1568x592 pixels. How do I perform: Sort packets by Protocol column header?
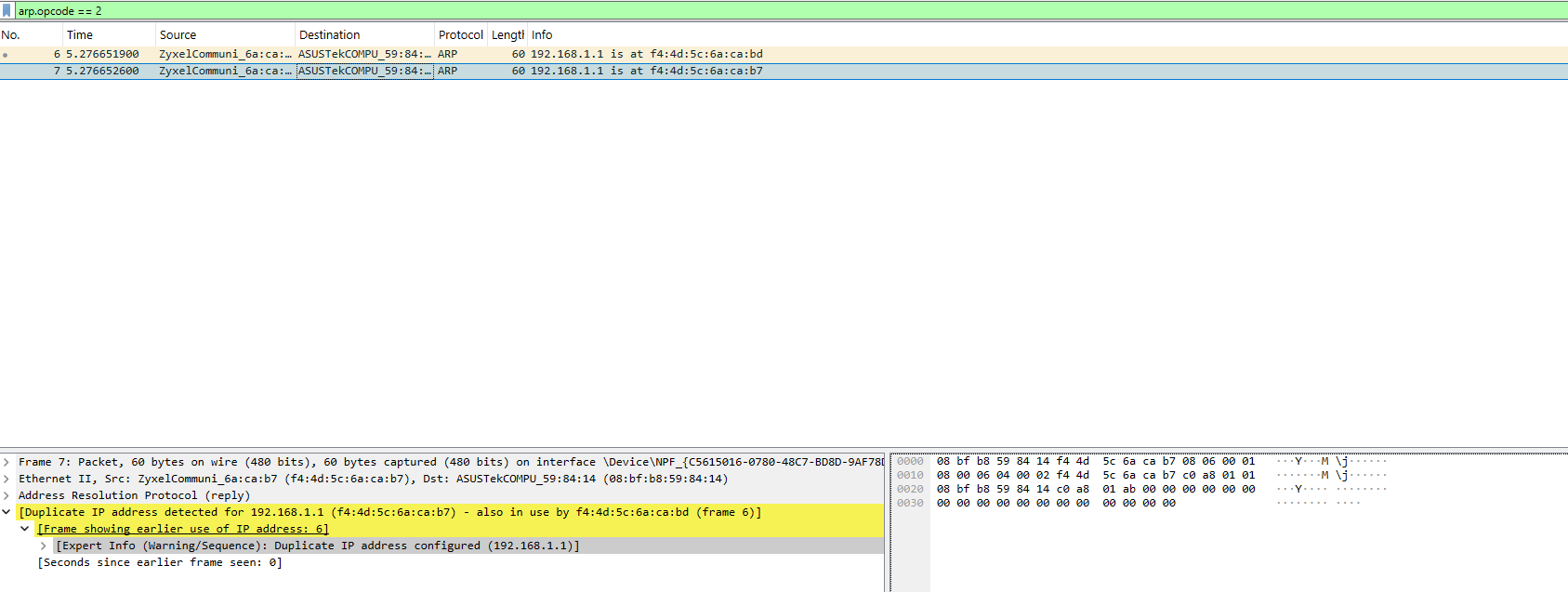(x=461, y=35)
